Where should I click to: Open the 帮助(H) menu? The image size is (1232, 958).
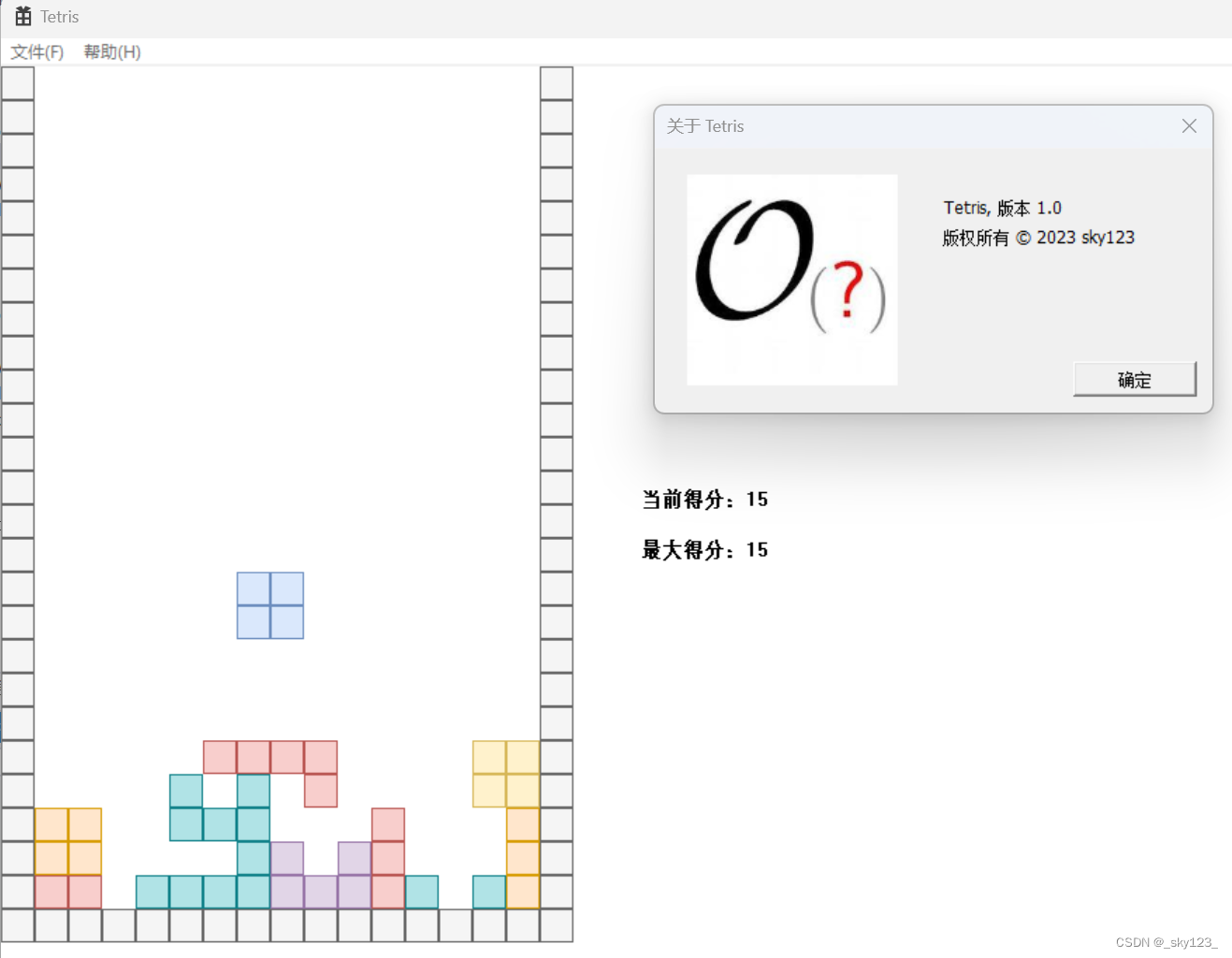112,52
